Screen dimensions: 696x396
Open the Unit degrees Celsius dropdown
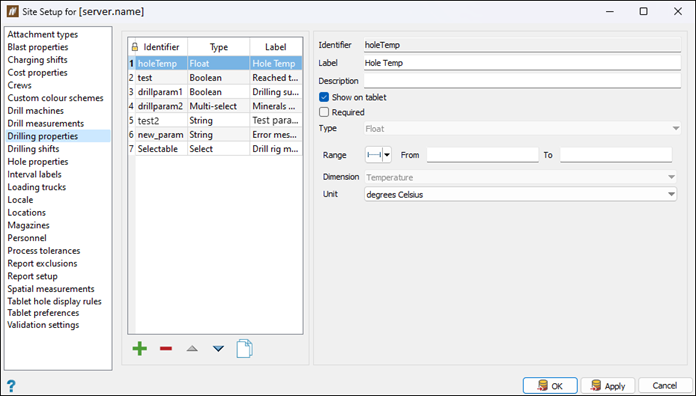tap(521, 194)
